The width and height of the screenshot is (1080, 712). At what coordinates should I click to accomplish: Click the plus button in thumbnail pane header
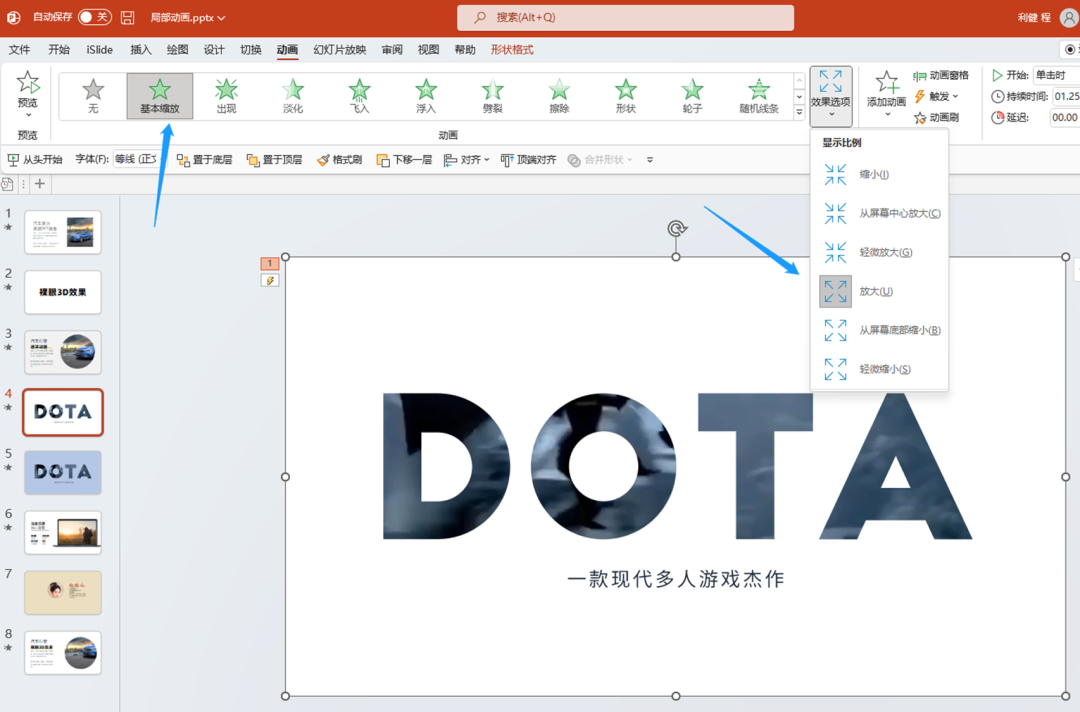coord(40,184)
